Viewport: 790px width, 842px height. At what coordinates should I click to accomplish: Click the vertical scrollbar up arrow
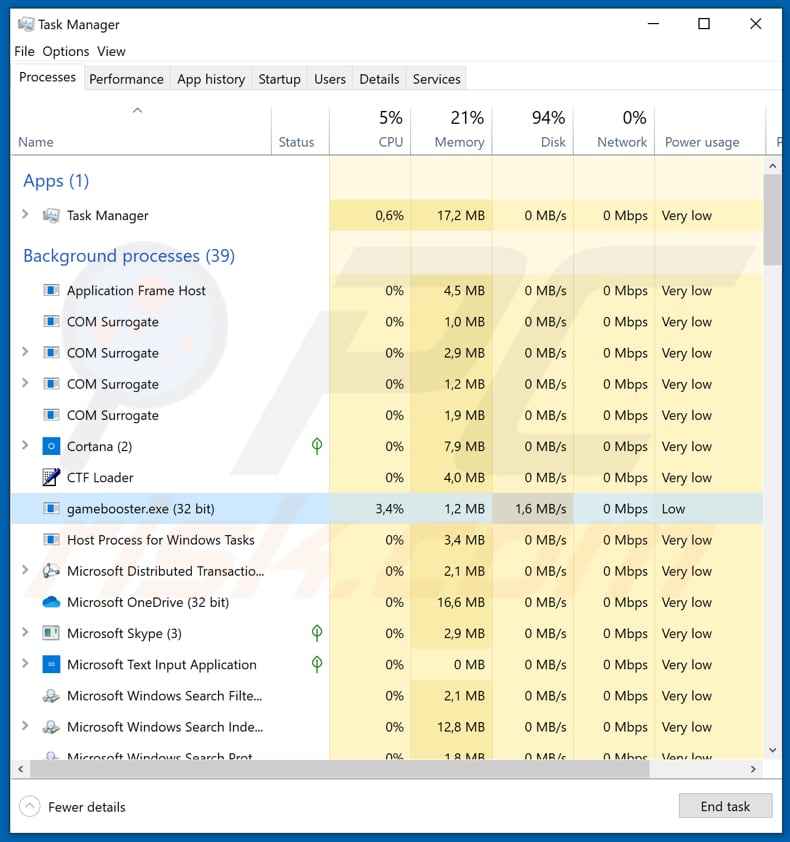click(772, 166)
